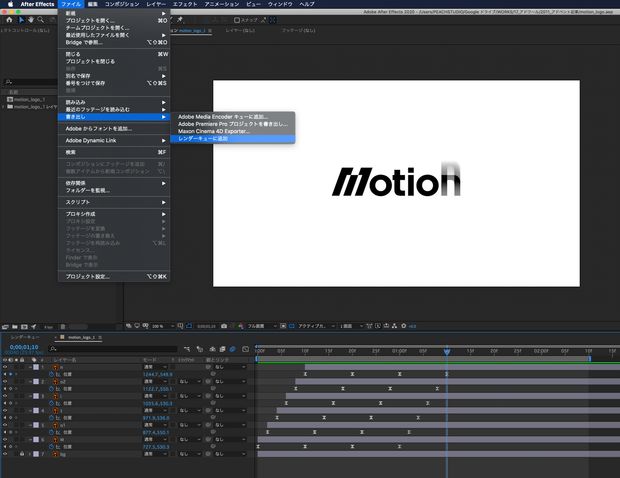The image size is (620, 478).
Task: Select the Selection arrow tool
Action: (x=21, y=20)
